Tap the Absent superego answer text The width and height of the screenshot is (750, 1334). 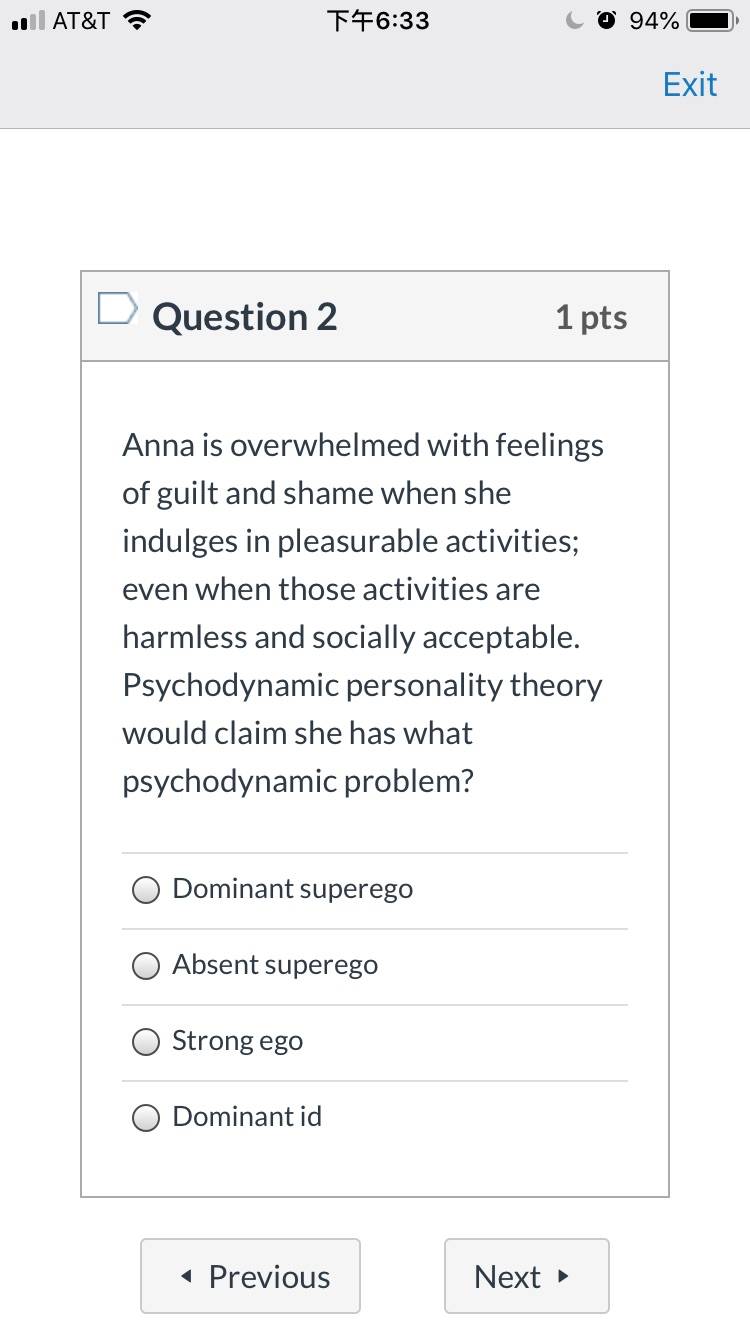click(275, 965)
